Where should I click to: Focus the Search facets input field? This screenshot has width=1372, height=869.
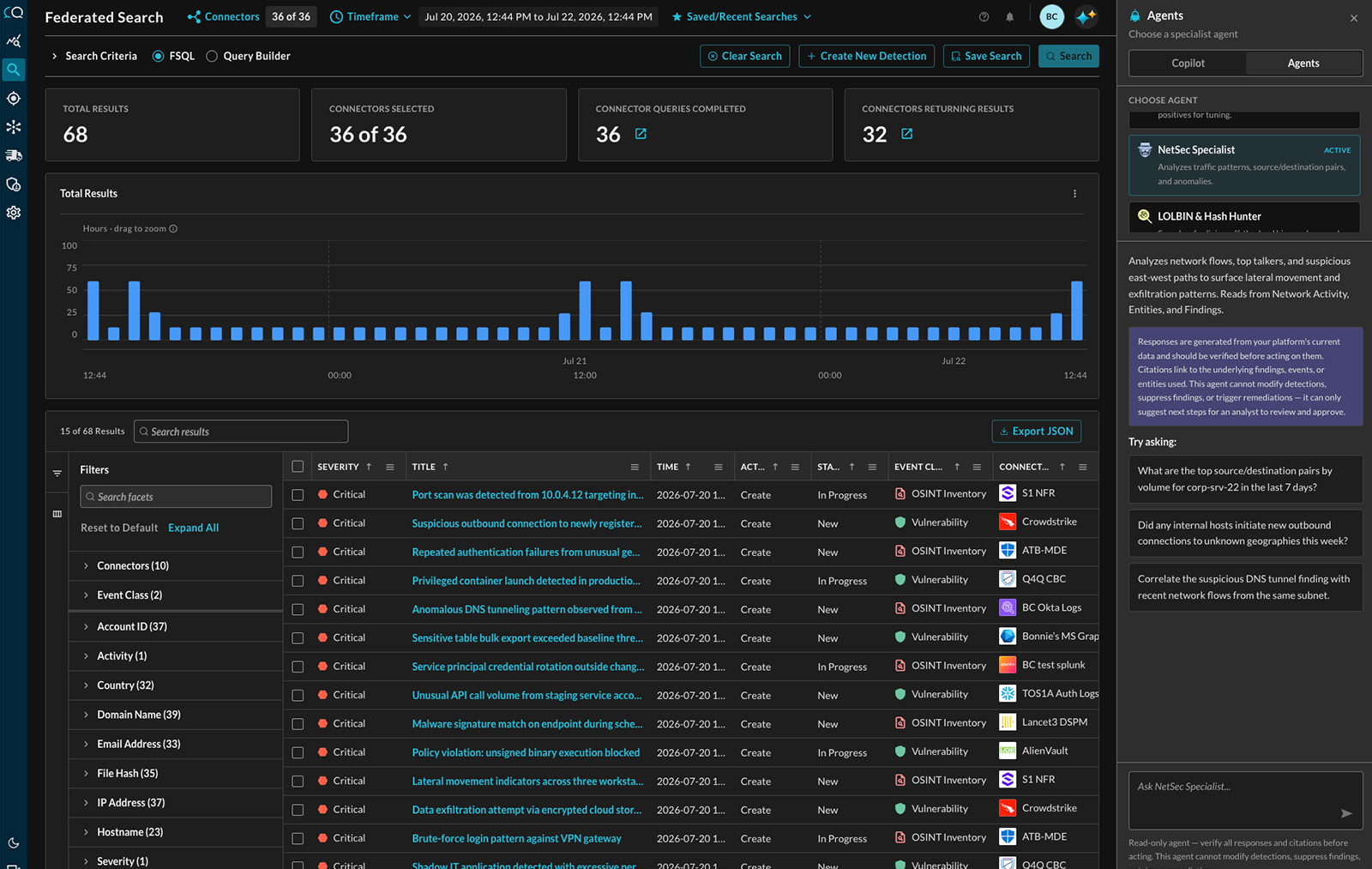point(176,497)
